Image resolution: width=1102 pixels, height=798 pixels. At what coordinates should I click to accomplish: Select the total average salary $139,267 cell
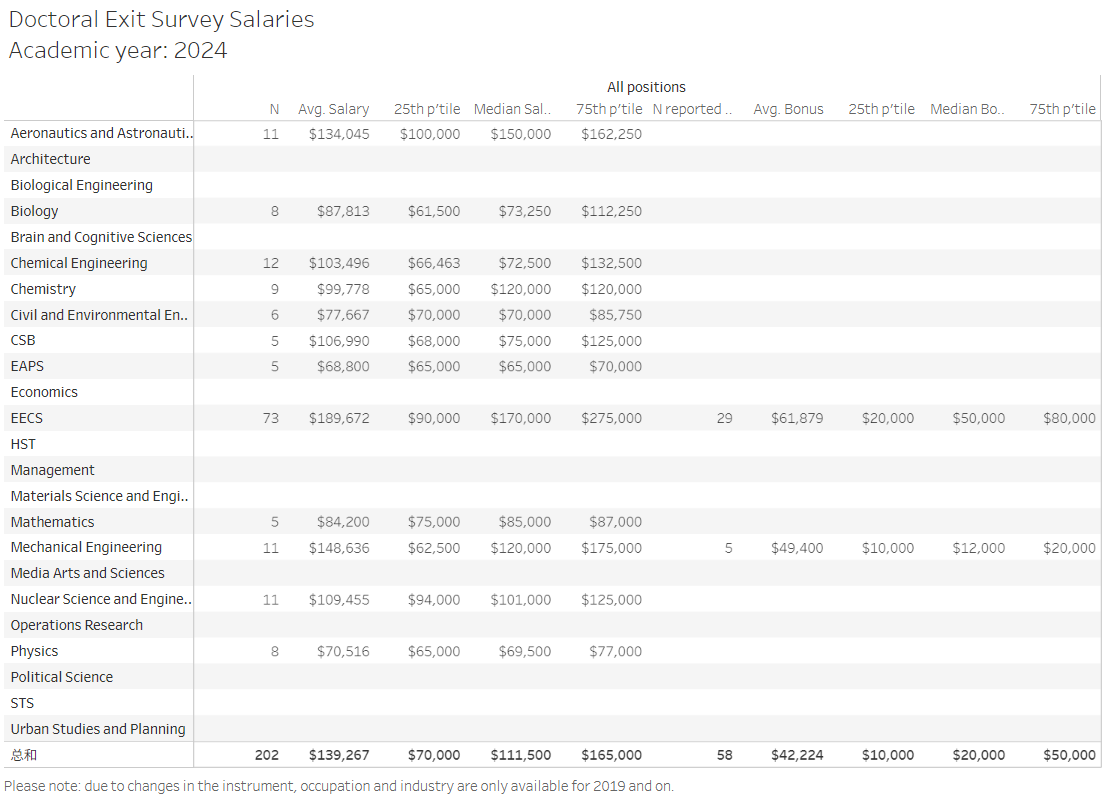click(x=339, y=755)
